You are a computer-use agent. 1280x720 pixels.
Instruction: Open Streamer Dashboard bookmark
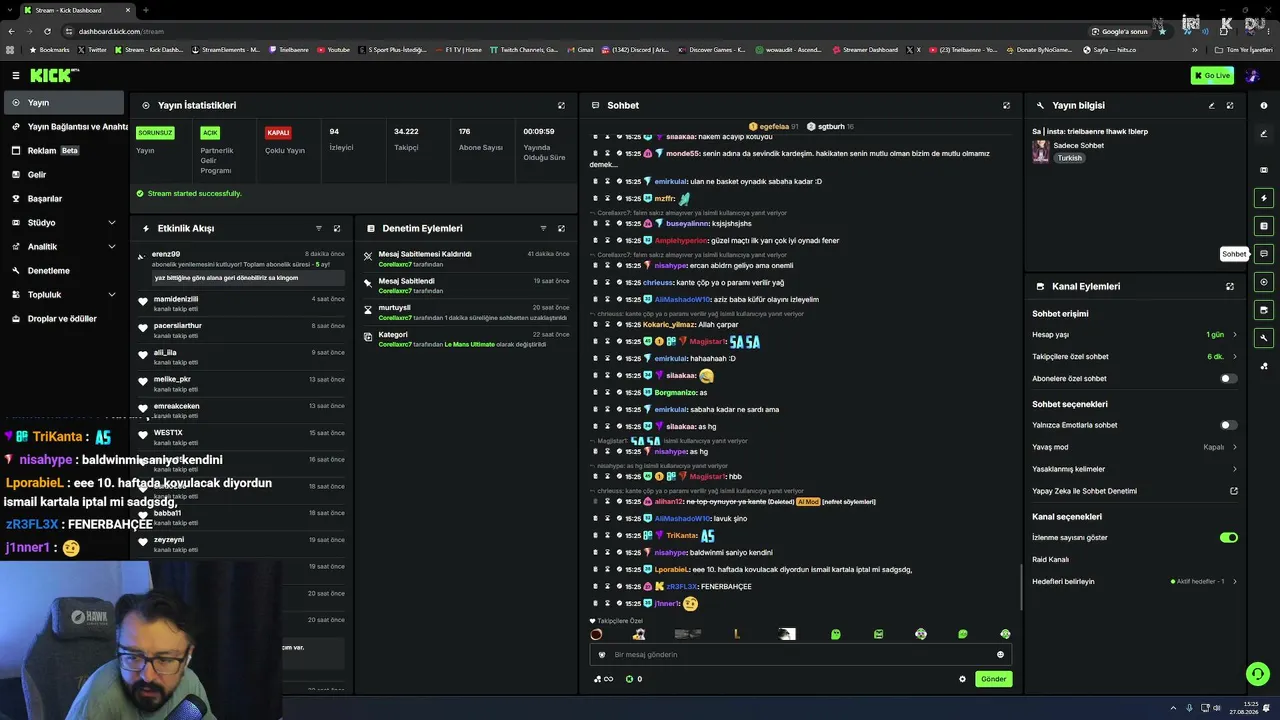pos(865,50)
